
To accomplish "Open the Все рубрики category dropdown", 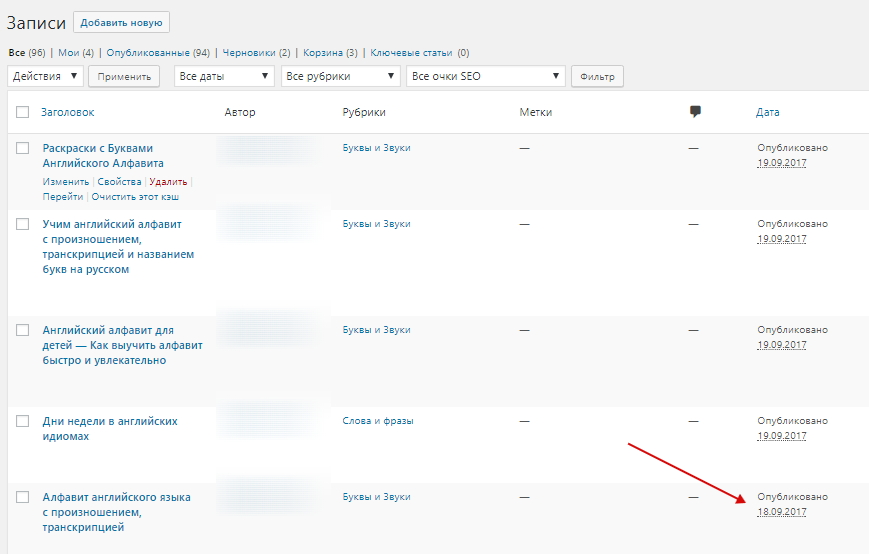I will pyautogui.click(x=340, y=76).
